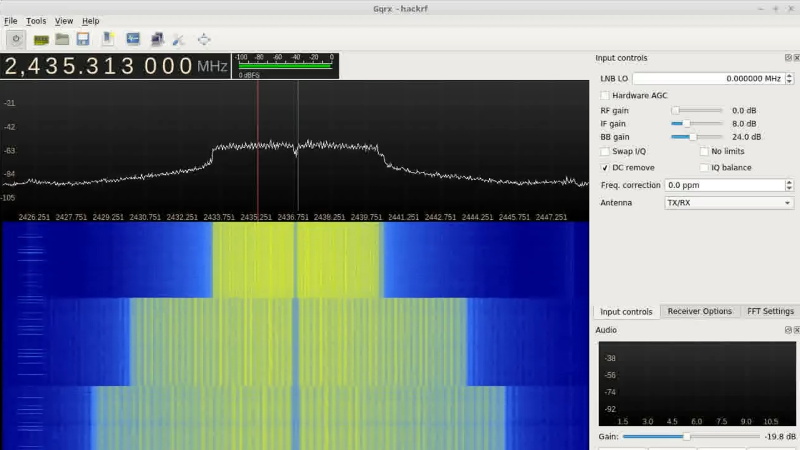The height and width of the screenshot is (450, 800).
Task: Click the remote control computers icon
Action: click(157, 40)
